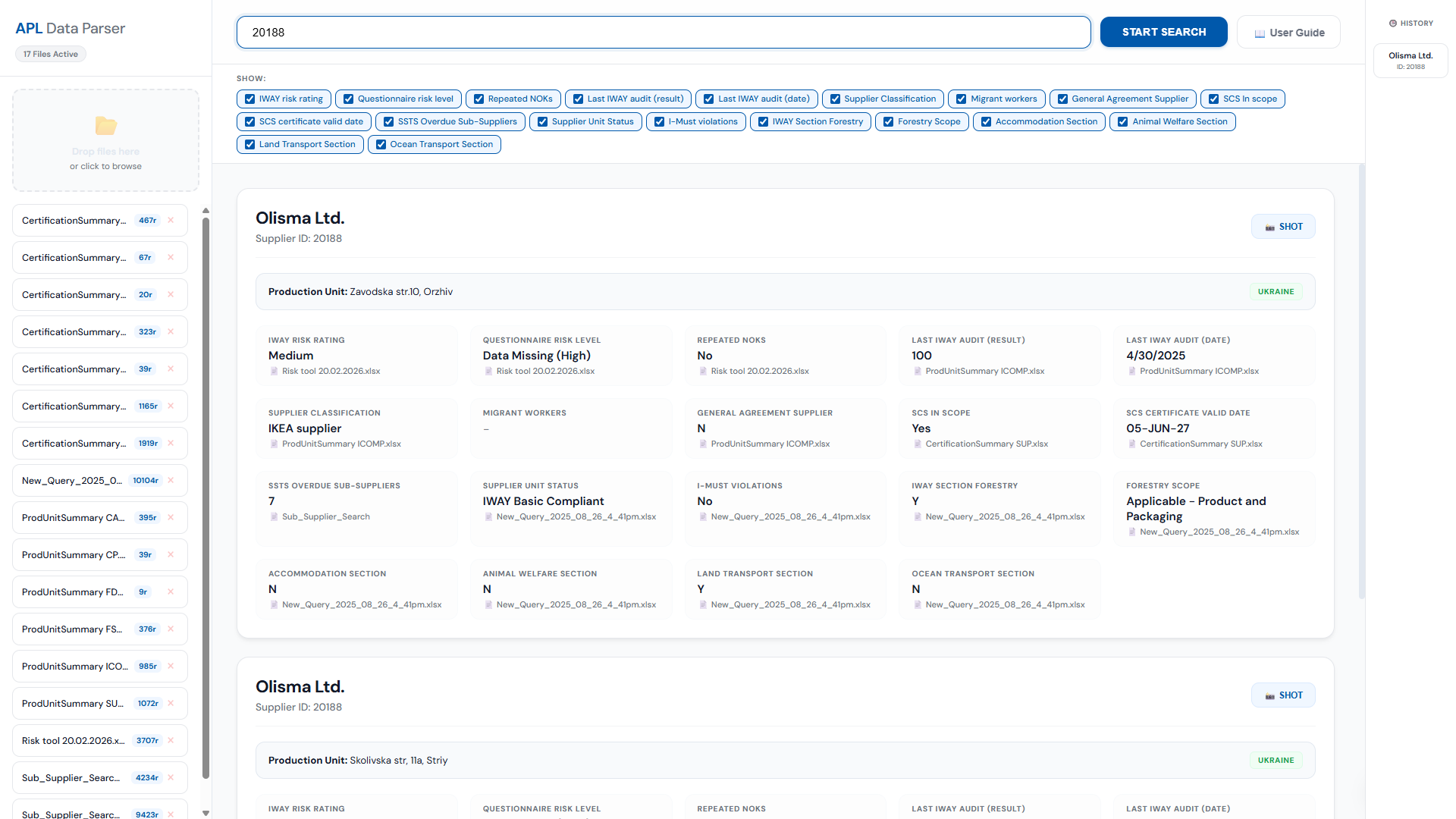
Task: Click file list scrollbar up arrow
Action: [x=206, y=211]
